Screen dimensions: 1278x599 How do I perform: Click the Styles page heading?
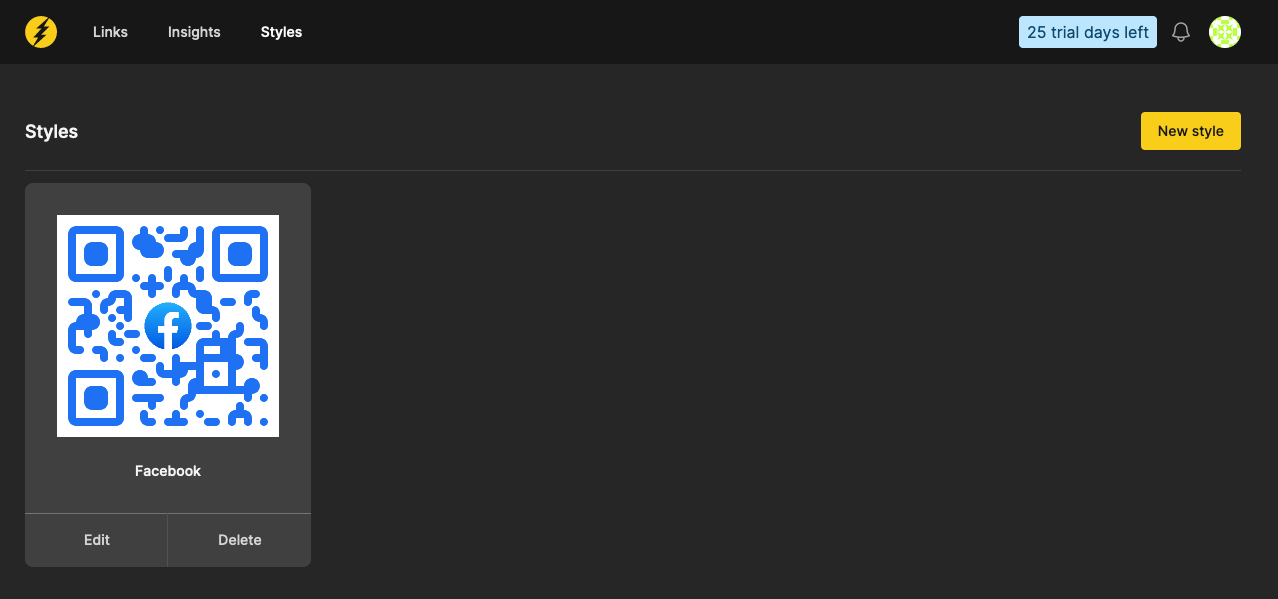(x=51, y=131)
